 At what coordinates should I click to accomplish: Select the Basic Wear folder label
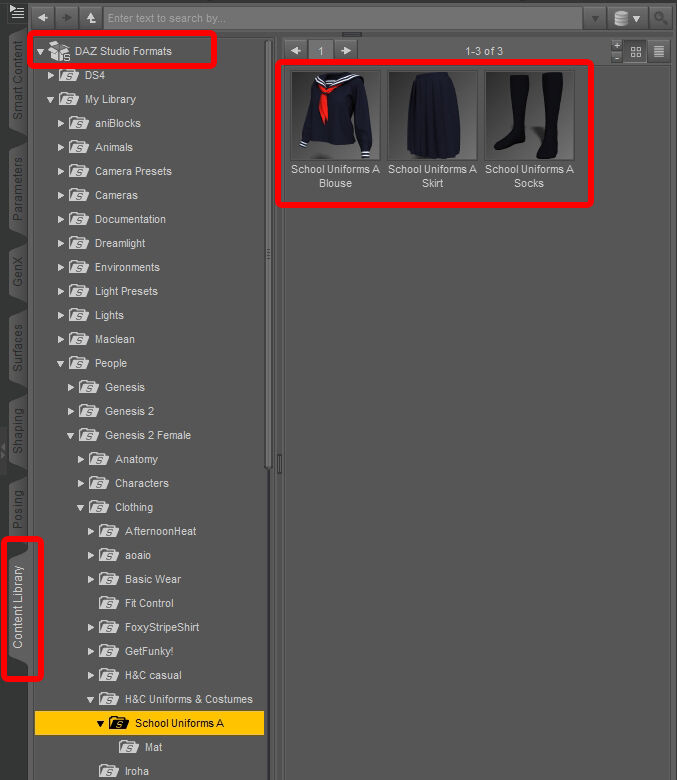pyautogui.click(x=153, y=580)
